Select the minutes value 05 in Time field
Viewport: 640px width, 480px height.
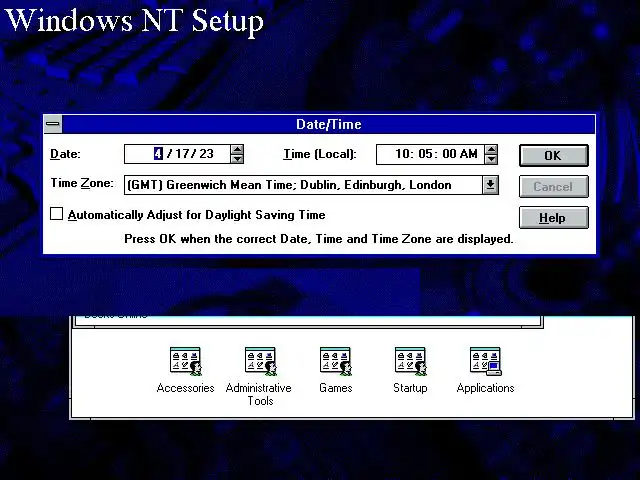[x=425, y=154]
